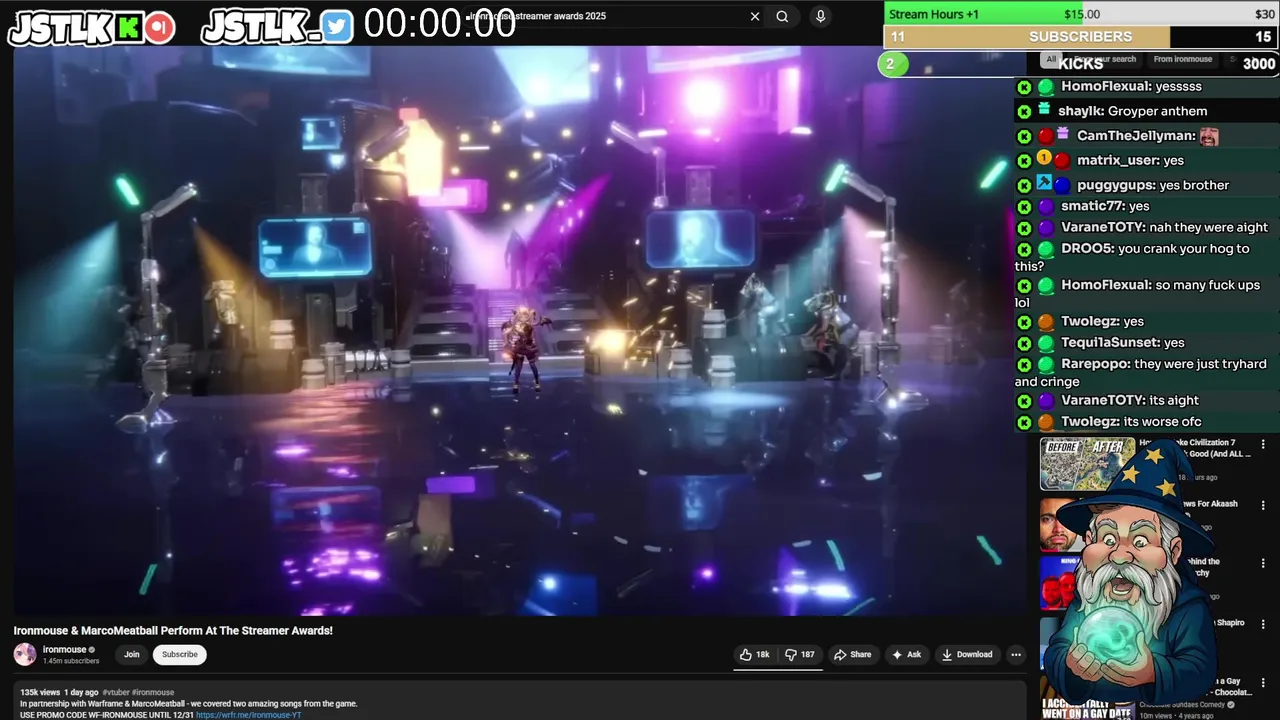Click the green Kick K logo
The image size is (1280, 720).
[x=128, y=27]
